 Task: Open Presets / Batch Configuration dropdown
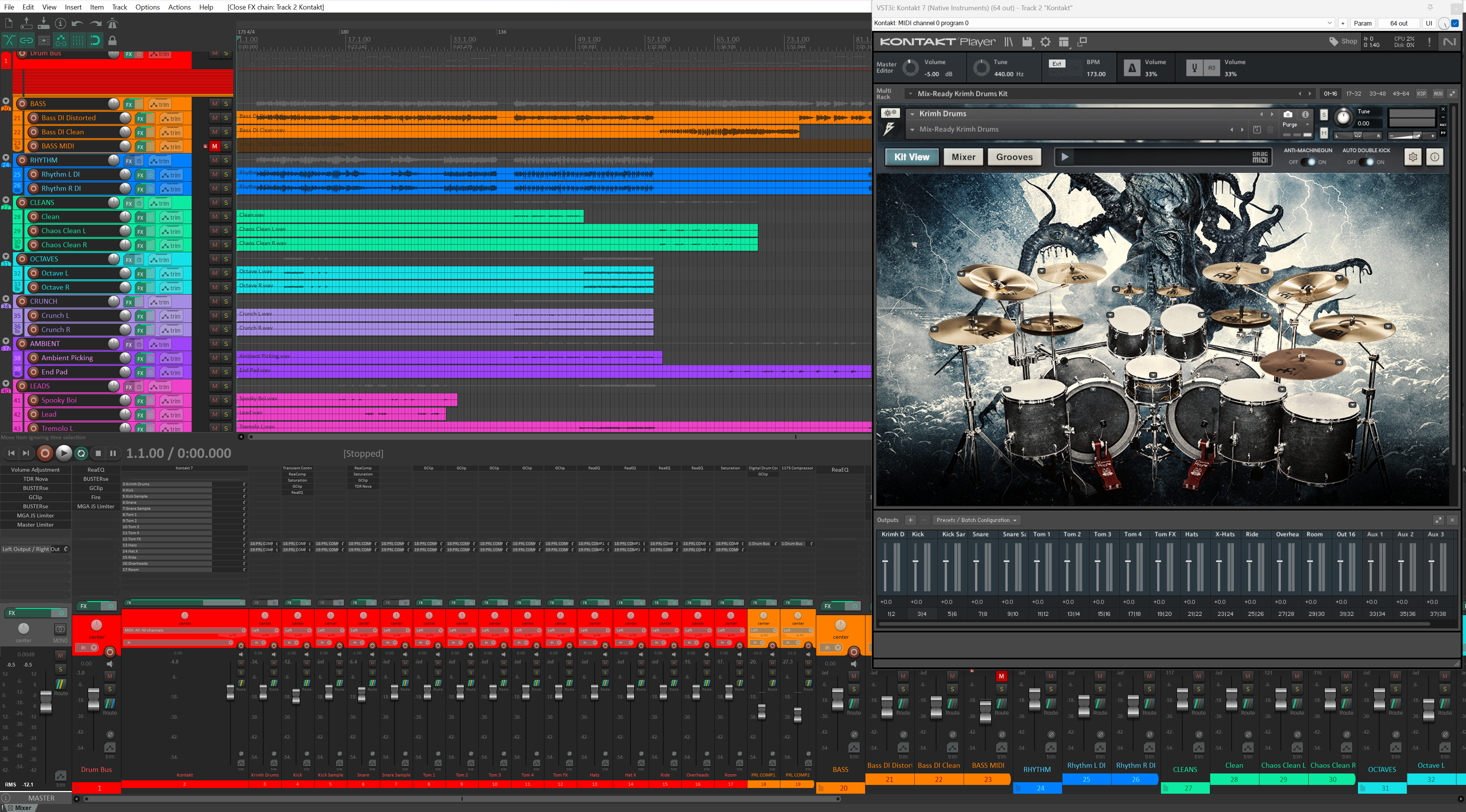click(977, 520)
